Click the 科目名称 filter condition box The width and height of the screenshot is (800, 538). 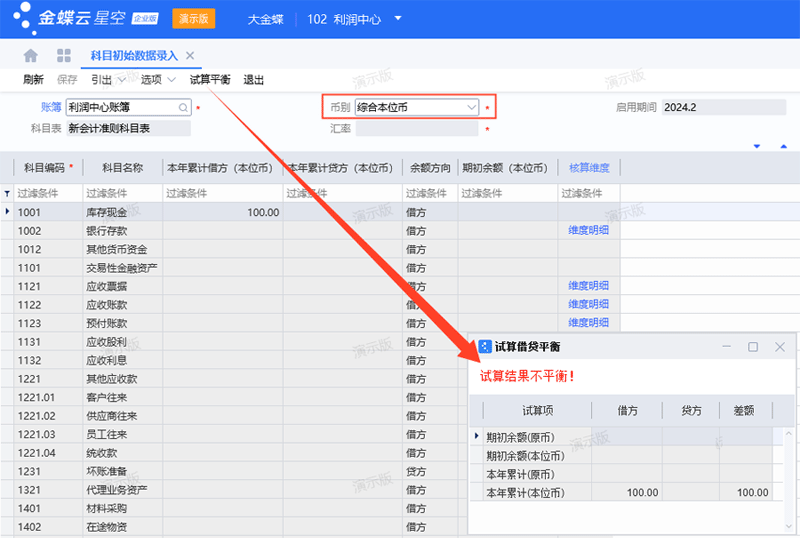tap(122, 193)
